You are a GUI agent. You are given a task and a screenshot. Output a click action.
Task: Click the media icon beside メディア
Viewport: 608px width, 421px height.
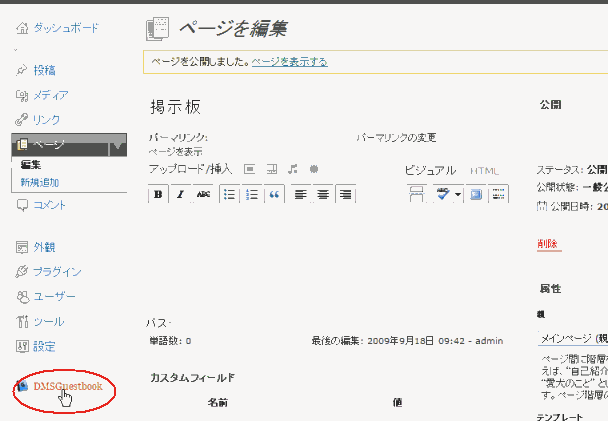point(22,95)
